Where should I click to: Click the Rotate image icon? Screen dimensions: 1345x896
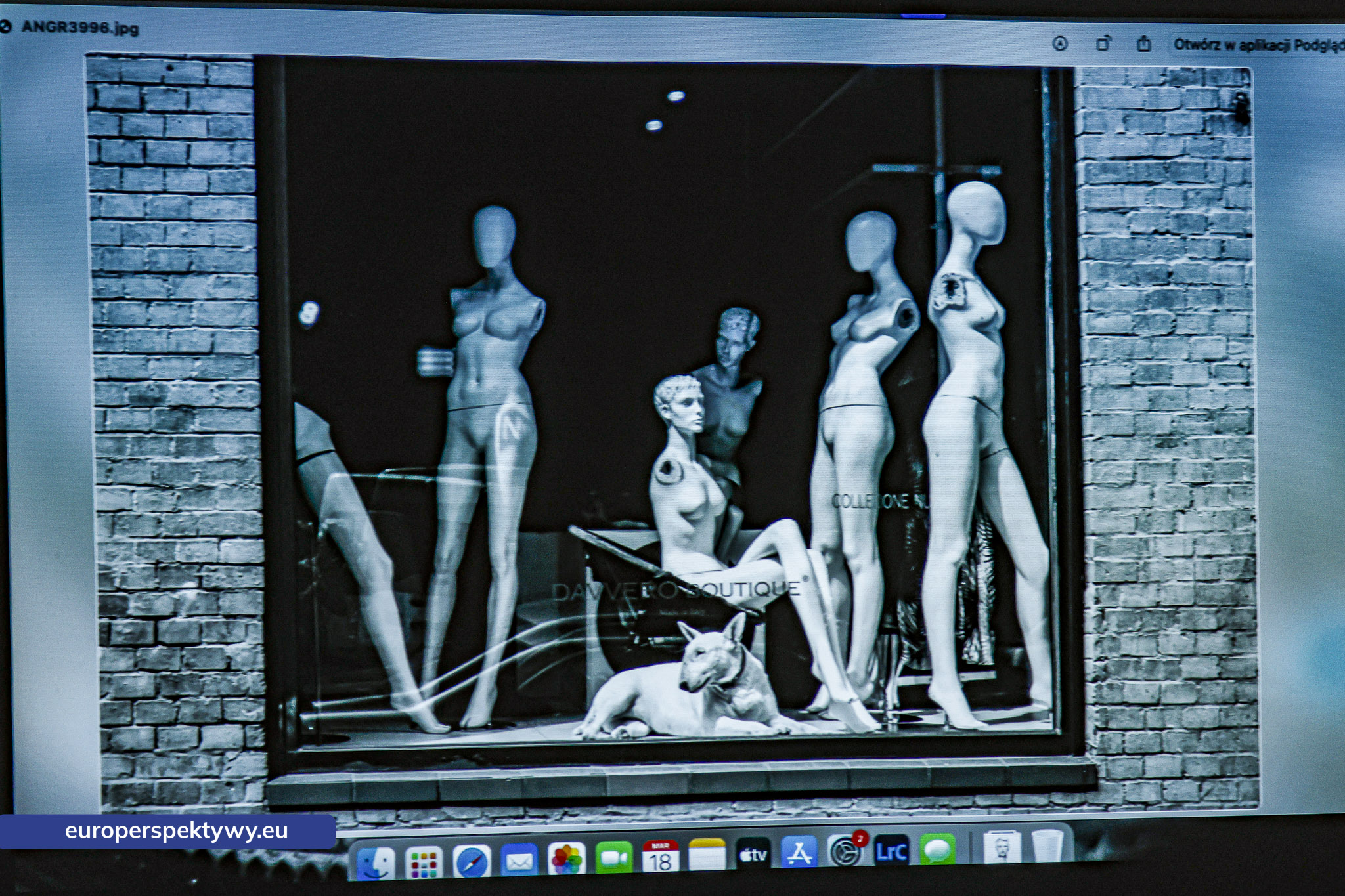pos(1103,44)
